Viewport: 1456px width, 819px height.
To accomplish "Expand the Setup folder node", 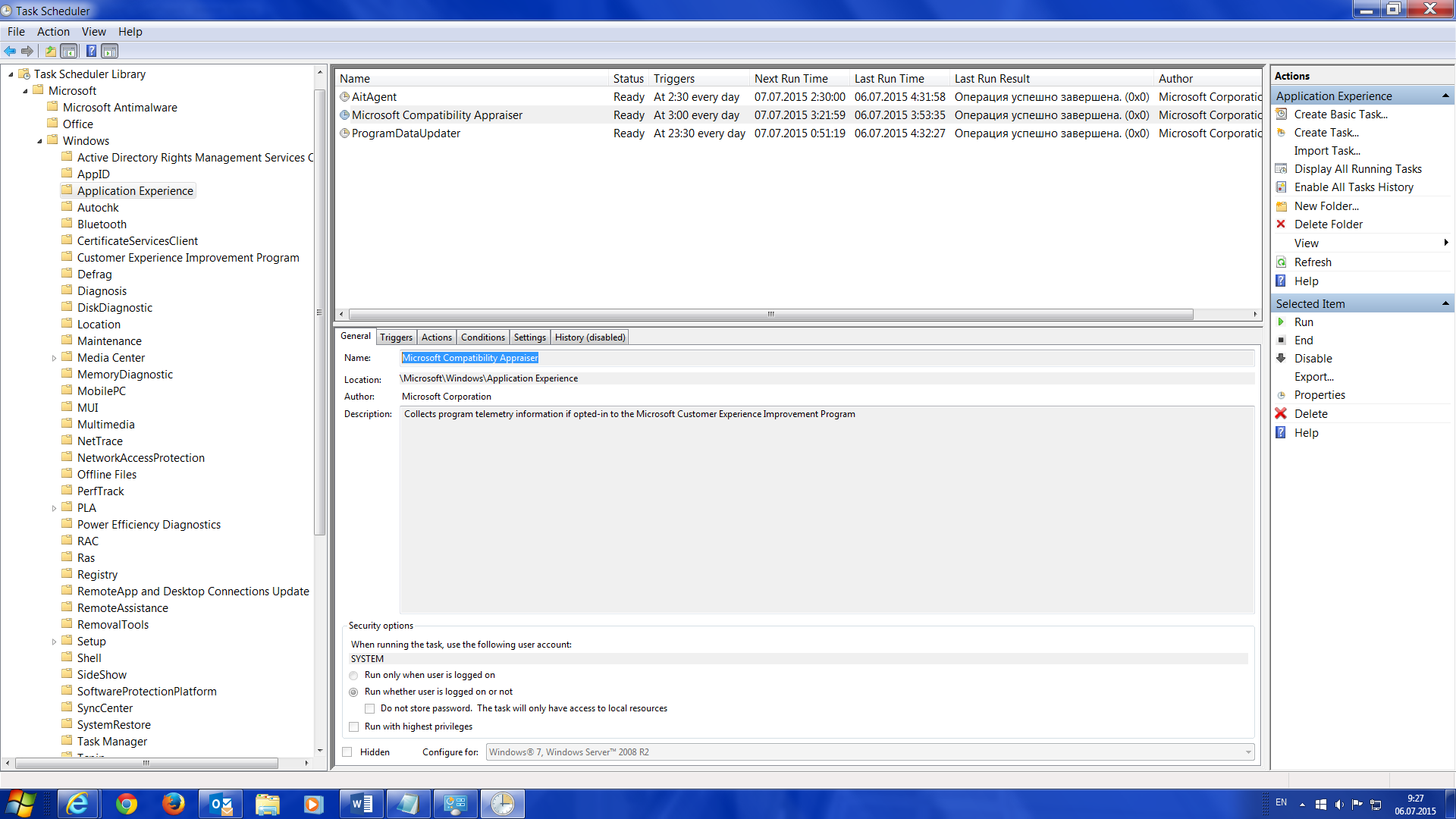I will (54, 642).
